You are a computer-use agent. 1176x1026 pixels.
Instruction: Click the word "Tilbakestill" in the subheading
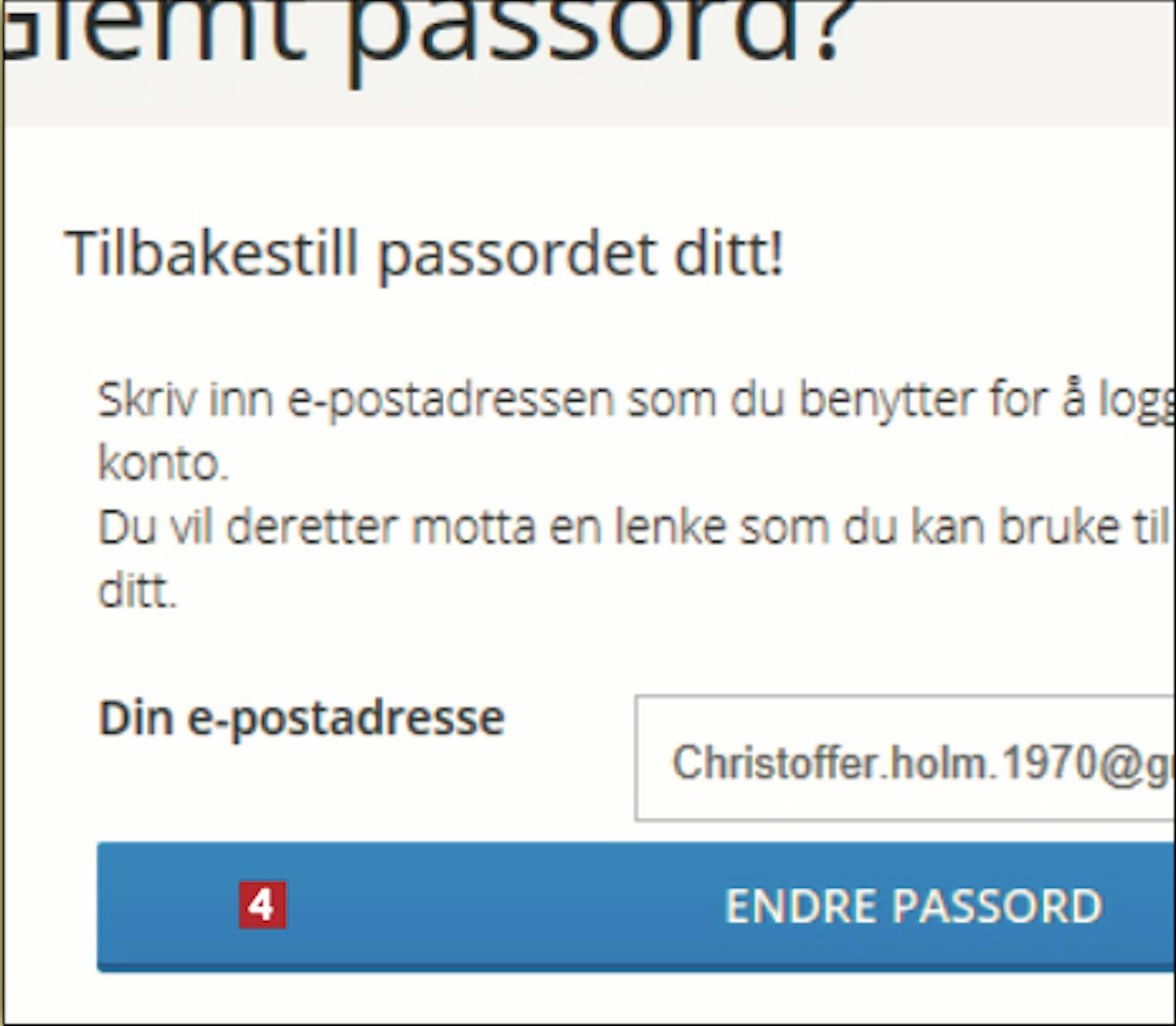click(x=211, y=254)
